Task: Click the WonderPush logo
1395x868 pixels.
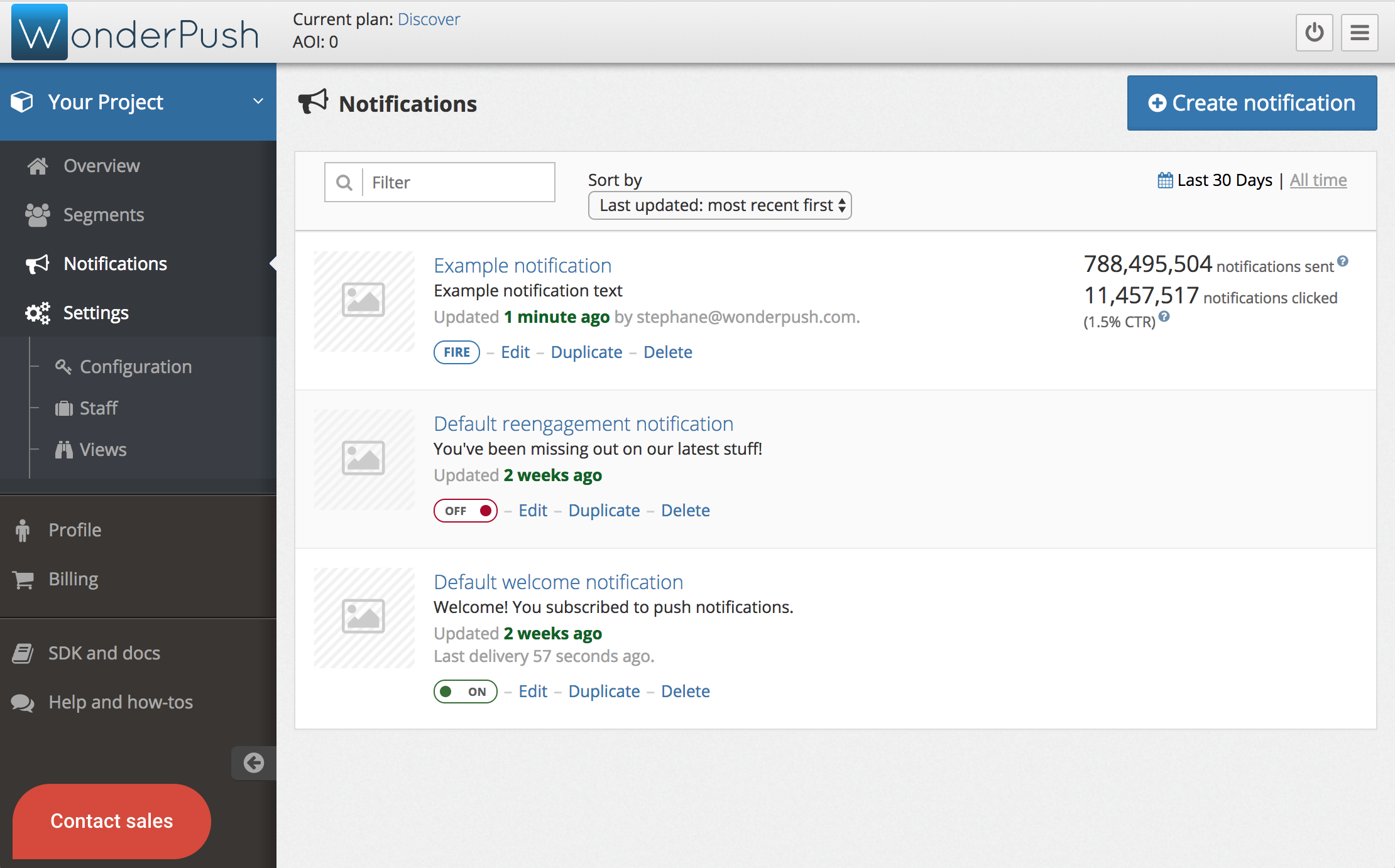Action: 135,33
